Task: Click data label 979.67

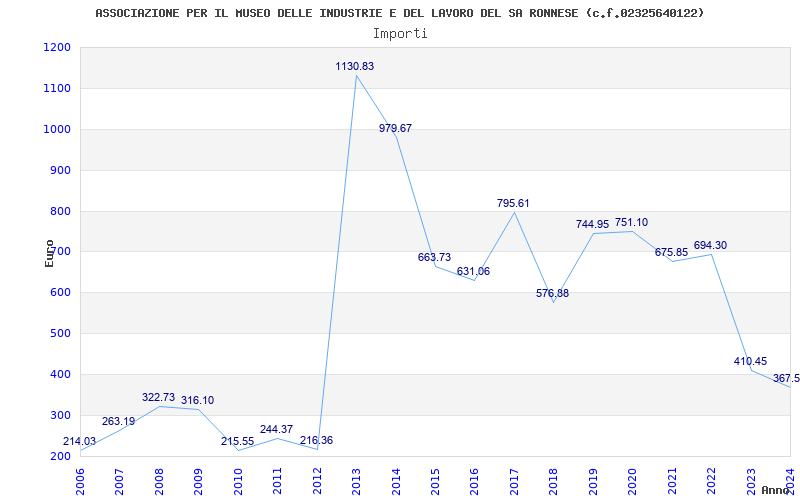Action: pos(395,129)
